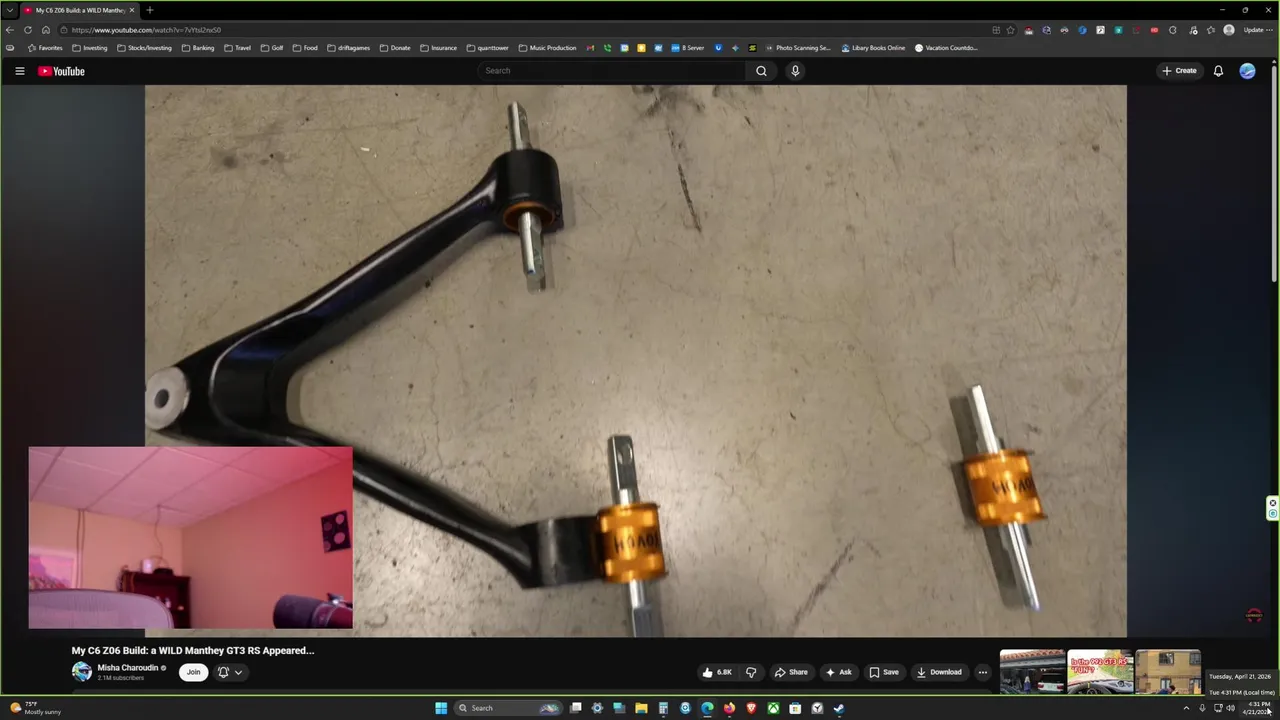Open the B Server bookmark
Viewport: 1280px width, 720px height.
click(688, 48)
